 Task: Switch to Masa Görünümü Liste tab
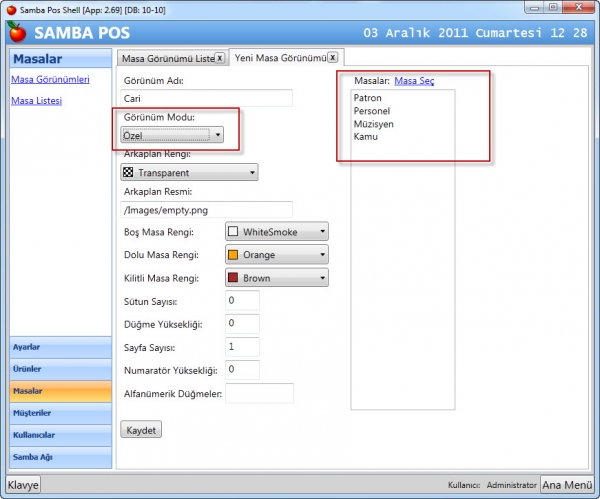(168, 59)
